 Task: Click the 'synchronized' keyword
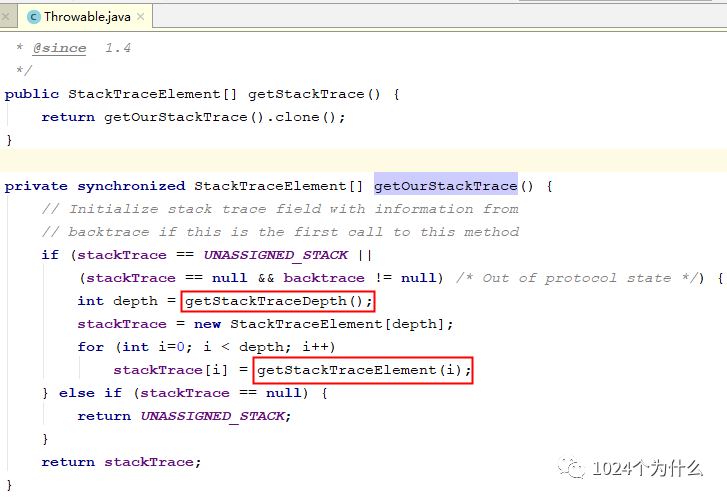(x=131, y=186)
